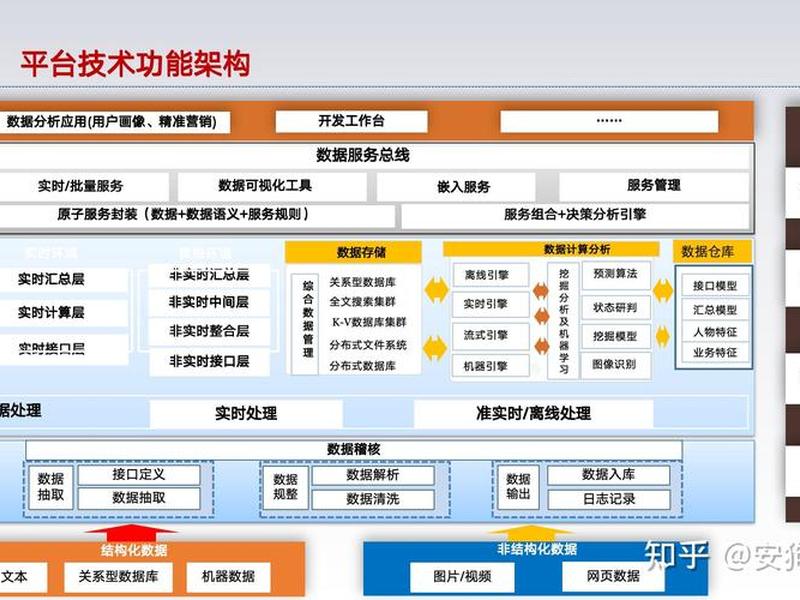Click the 嵌入服务 box

tap(456, 187)
